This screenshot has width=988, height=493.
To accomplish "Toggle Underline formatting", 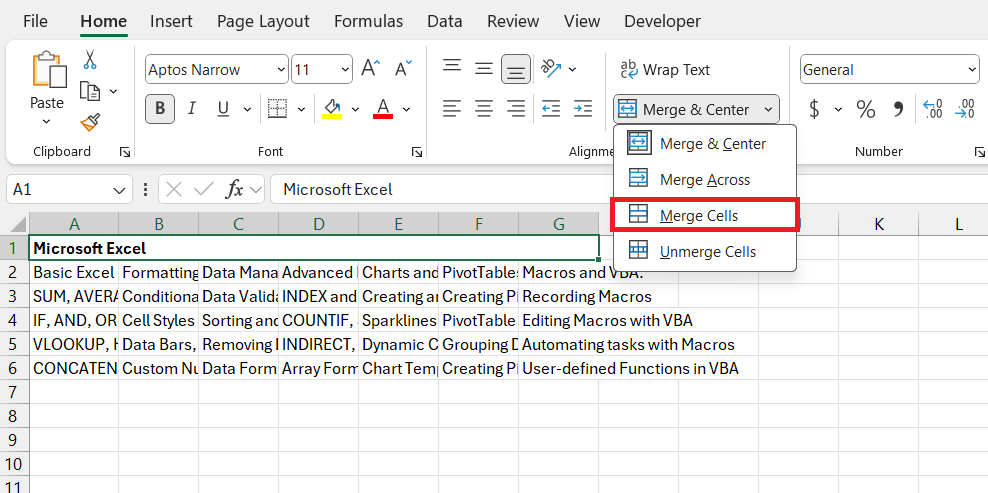I will (x=223, y=109).
